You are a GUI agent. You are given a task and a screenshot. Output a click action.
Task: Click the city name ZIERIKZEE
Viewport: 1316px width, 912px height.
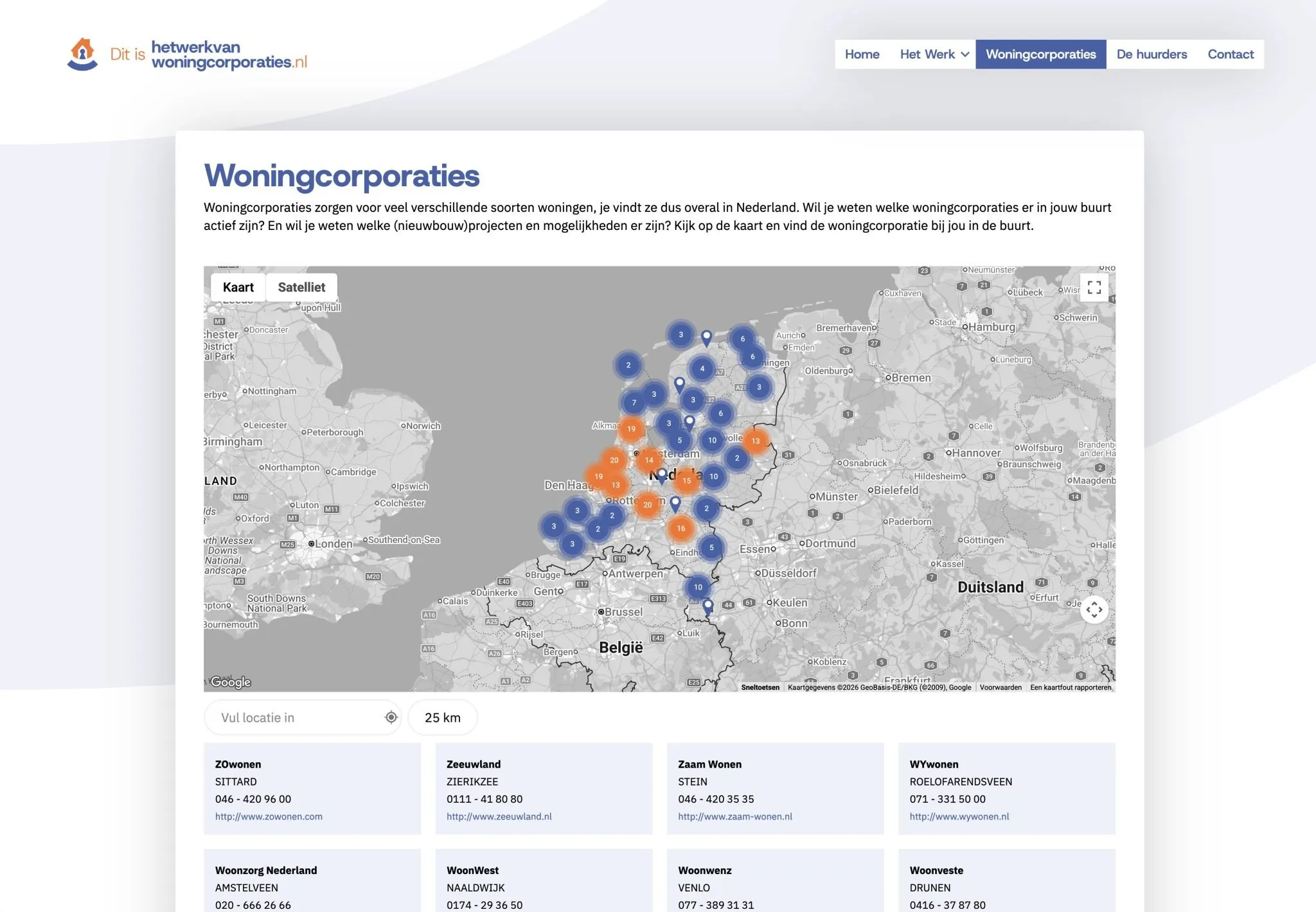(x=472, y=782)
